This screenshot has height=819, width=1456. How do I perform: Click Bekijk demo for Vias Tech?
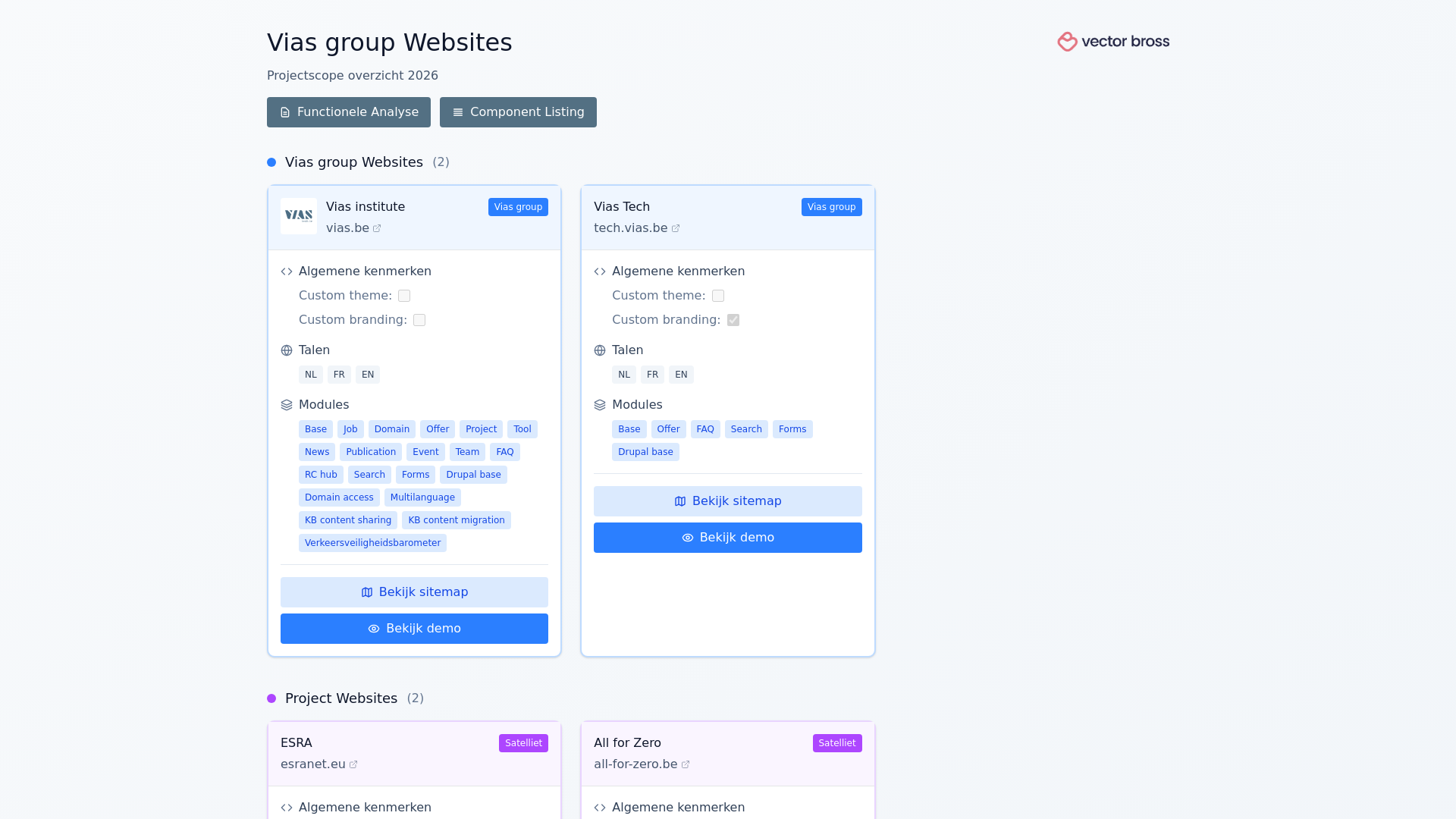[728, 538]
